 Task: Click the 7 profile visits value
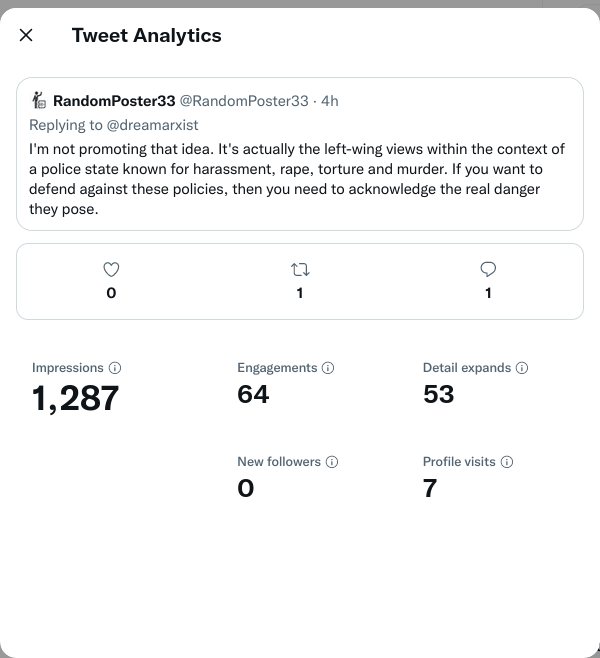(430, 489)
